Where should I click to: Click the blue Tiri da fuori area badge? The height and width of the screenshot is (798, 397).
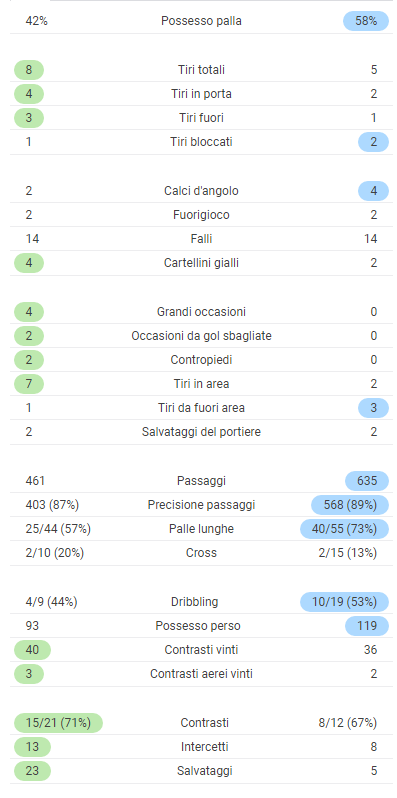(x=374, y=408)
